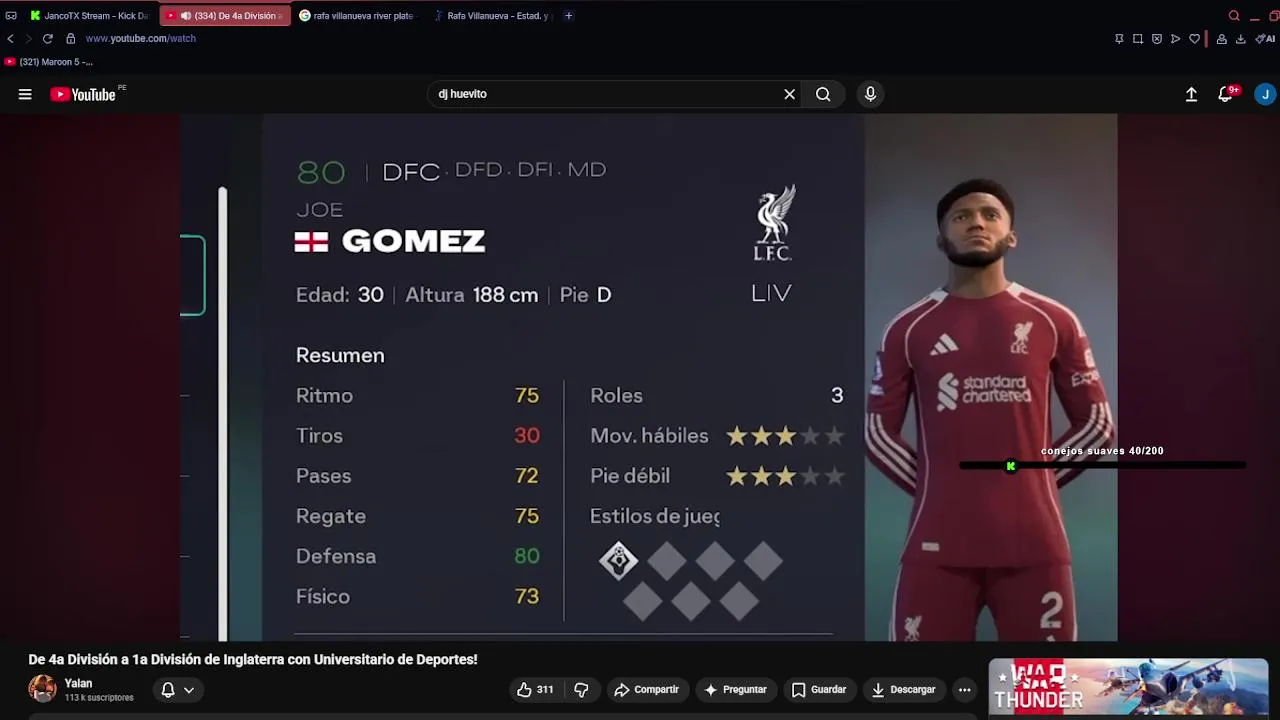
Task: Save the video with the Guardar button
Action: coord(819,690)
